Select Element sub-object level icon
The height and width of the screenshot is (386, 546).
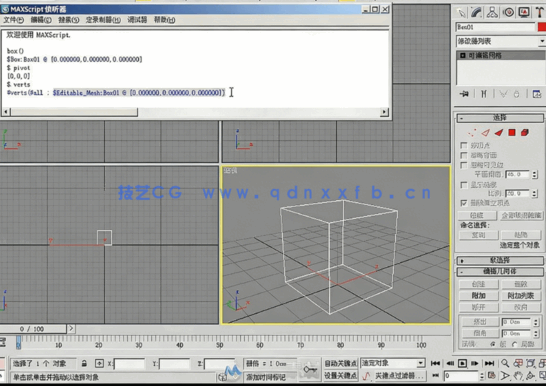525,133
